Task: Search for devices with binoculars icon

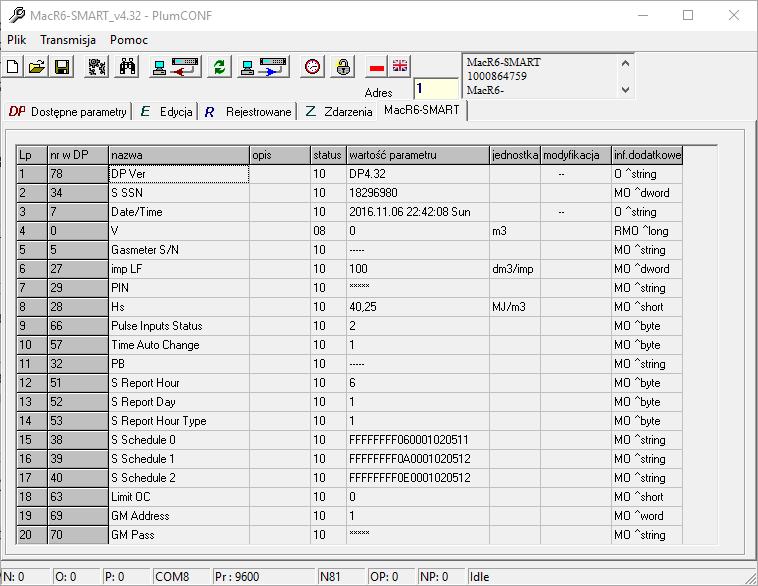Action: (127, 67)
